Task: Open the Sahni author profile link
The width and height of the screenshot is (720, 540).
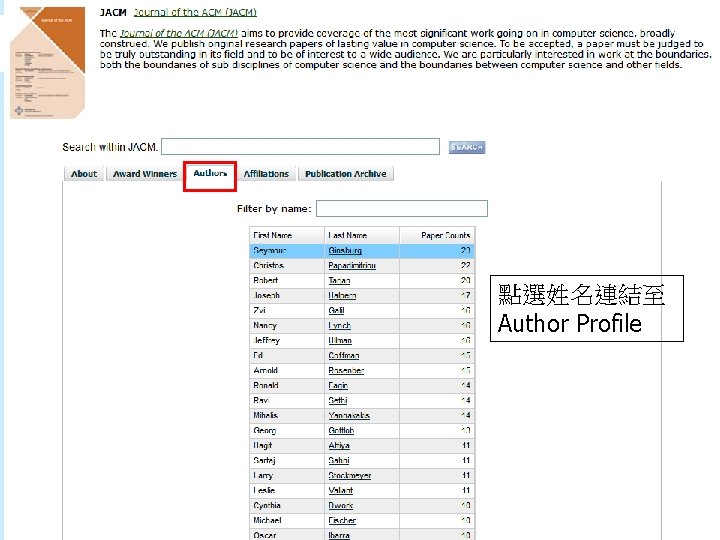Action: pyautogui.click(x=338, y=461)
